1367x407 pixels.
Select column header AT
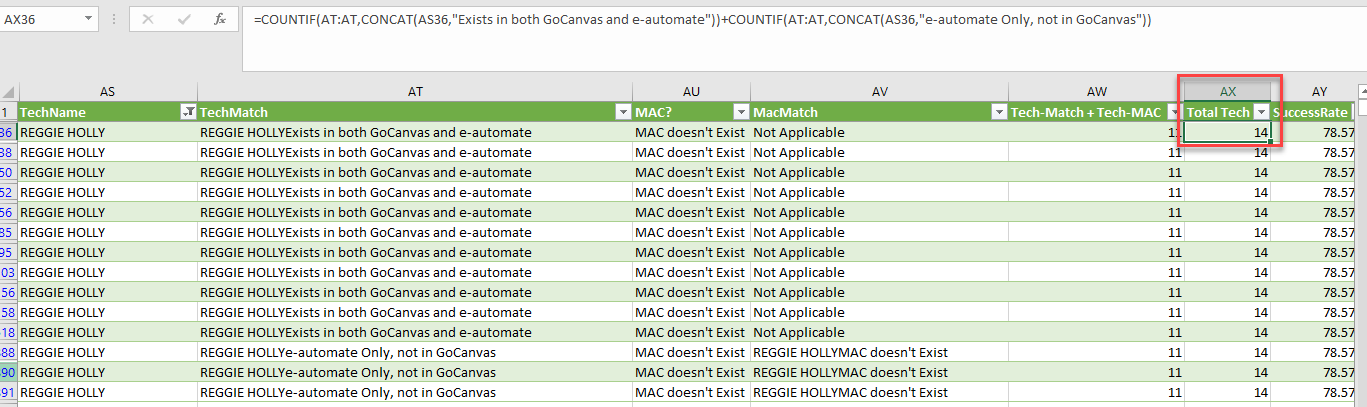point(415,91)
